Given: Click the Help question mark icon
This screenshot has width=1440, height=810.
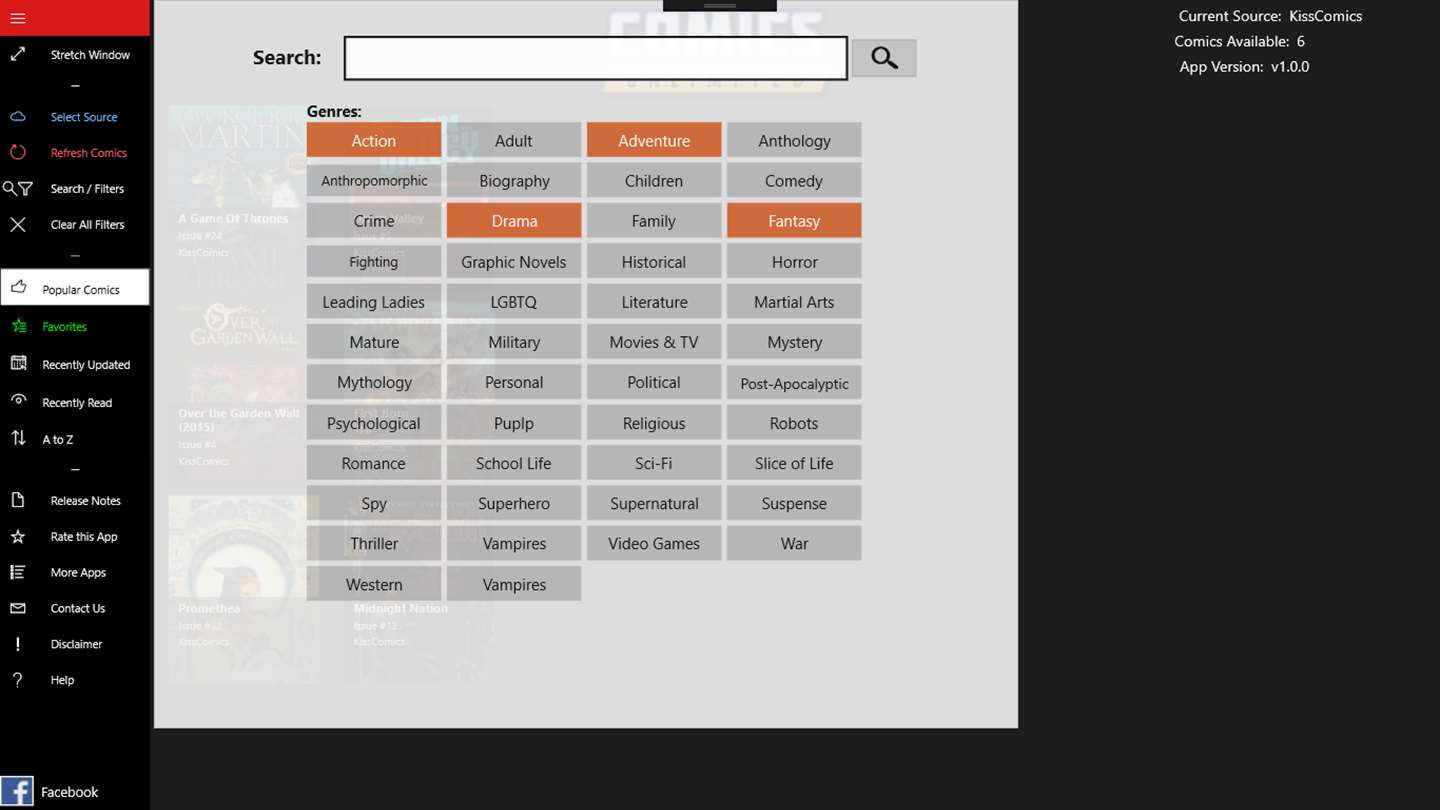Looking at the screenshot, I should pyautogui.click(x=18, y=680).
